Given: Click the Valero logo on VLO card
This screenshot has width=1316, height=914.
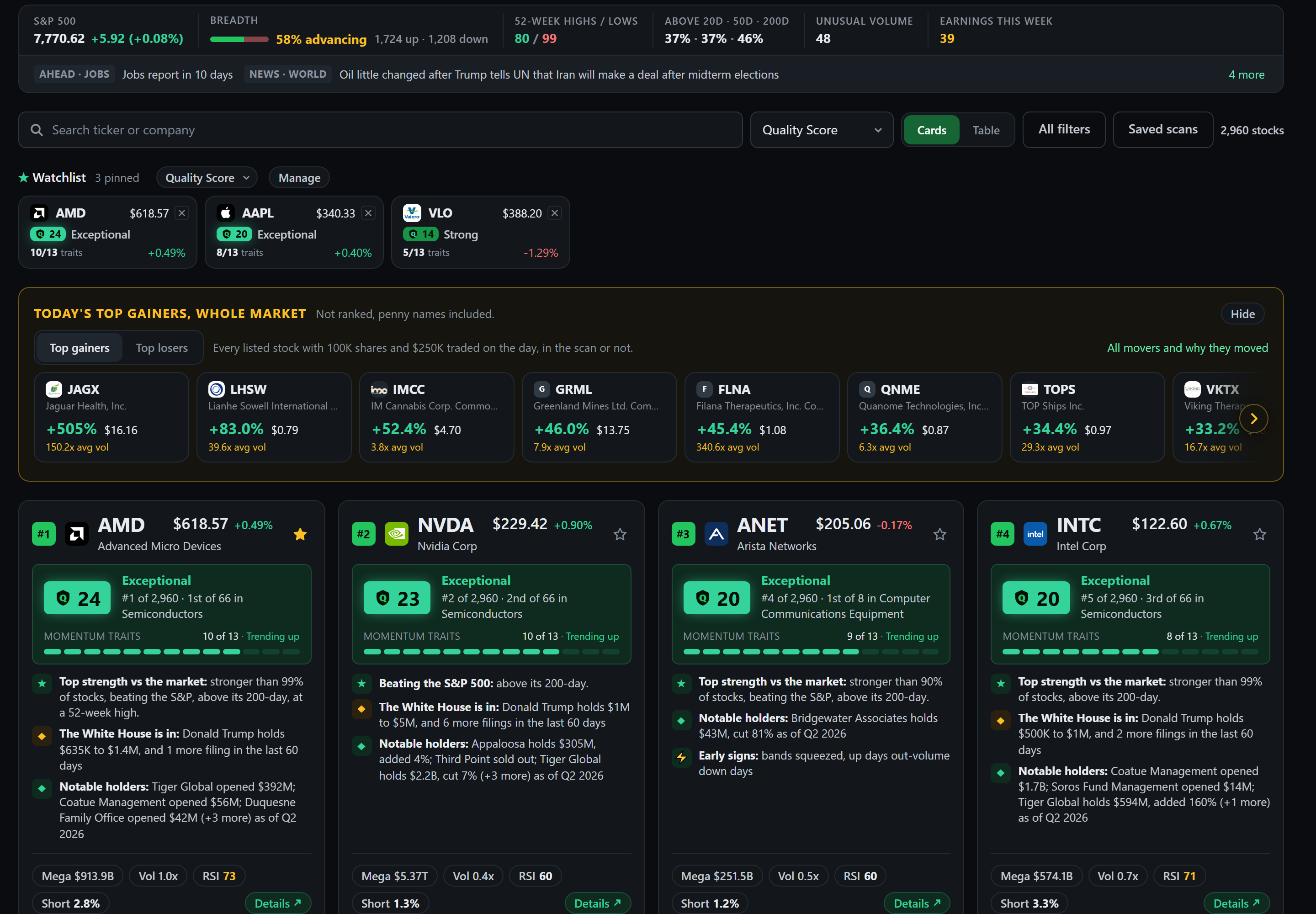Looking at the screenshot, I should pos(412,213).
